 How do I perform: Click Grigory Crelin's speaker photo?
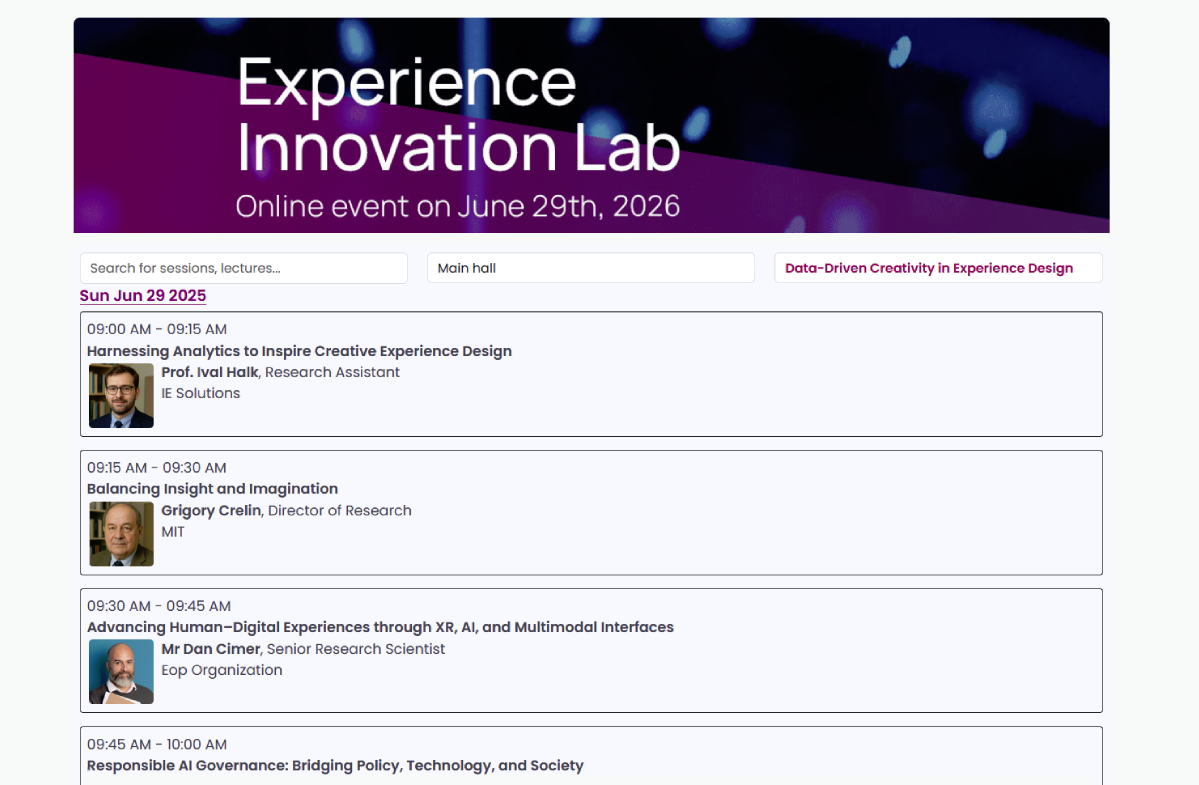click(121, 534)
